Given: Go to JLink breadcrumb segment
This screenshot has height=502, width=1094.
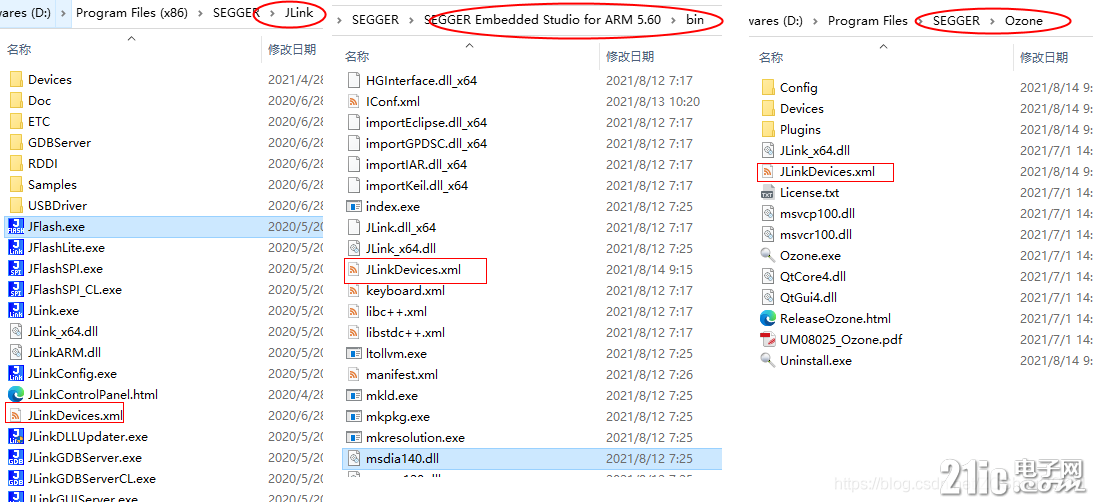Looking at the screenshot, I should (299, 13).
